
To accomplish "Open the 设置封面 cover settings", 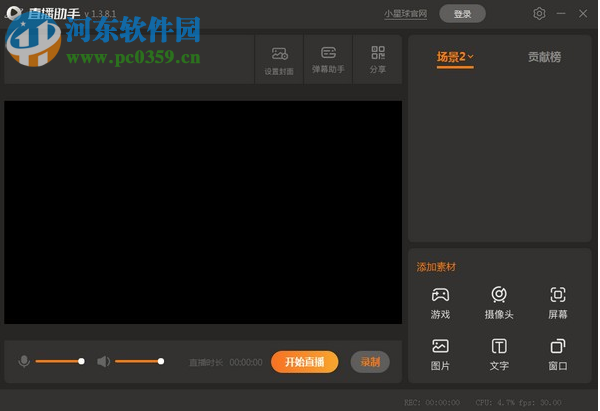I will coord(279,60).
